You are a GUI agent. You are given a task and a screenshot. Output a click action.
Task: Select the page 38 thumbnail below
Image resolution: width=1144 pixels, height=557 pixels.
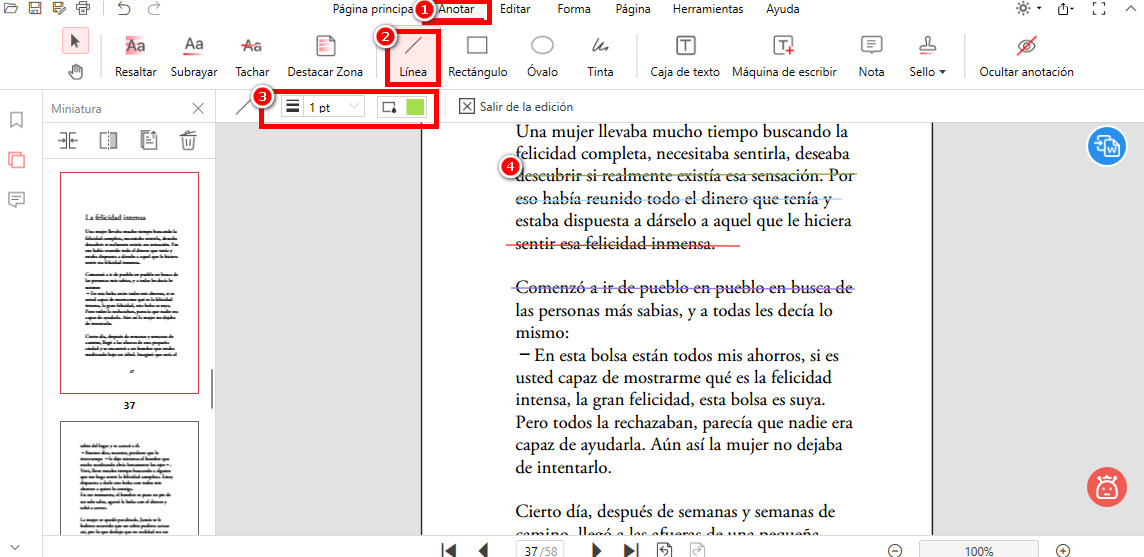pyautogui.click(x=129, y=478)
